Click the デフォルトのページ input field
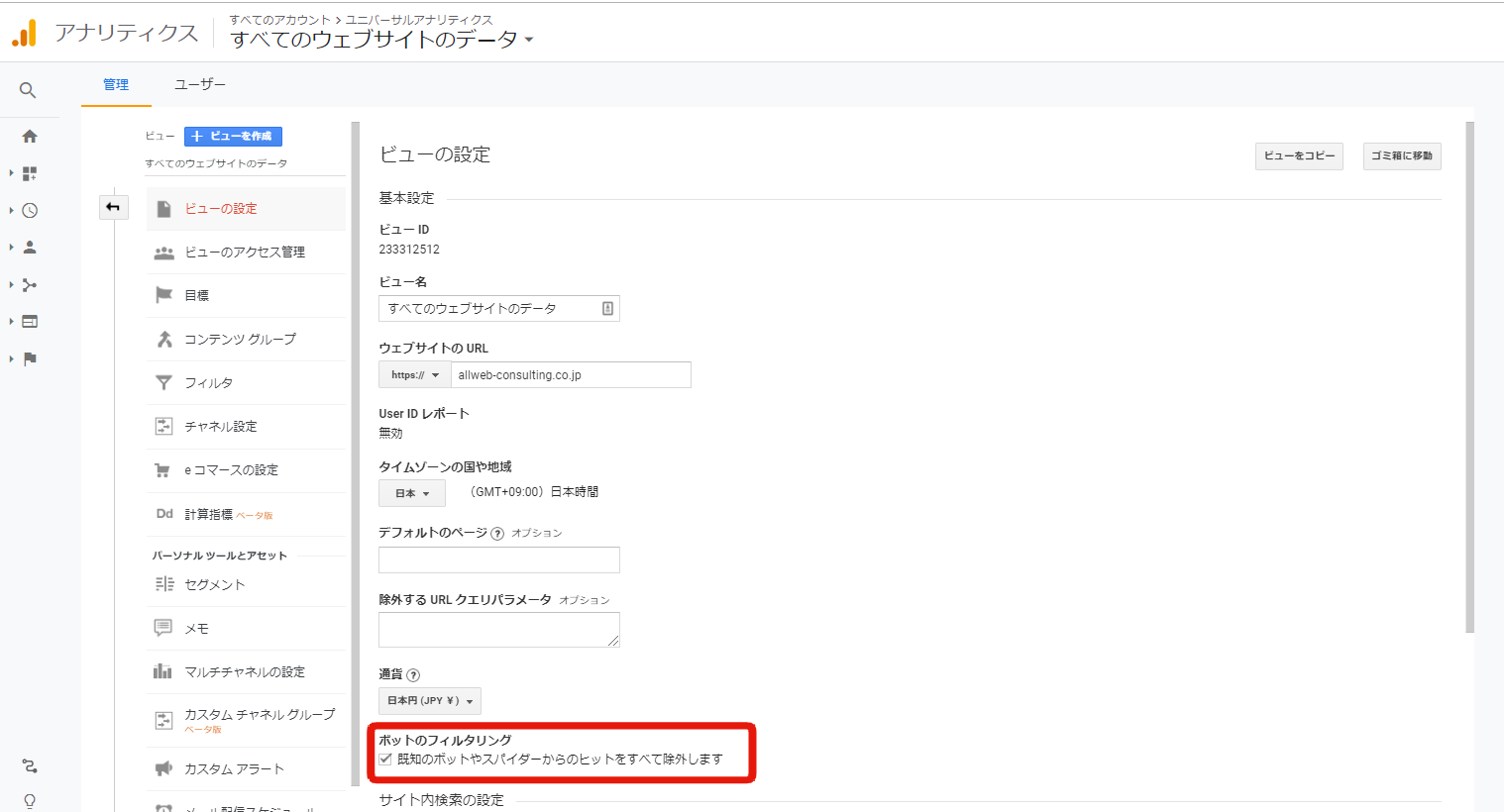1504x812 pixels. point(499,560)
